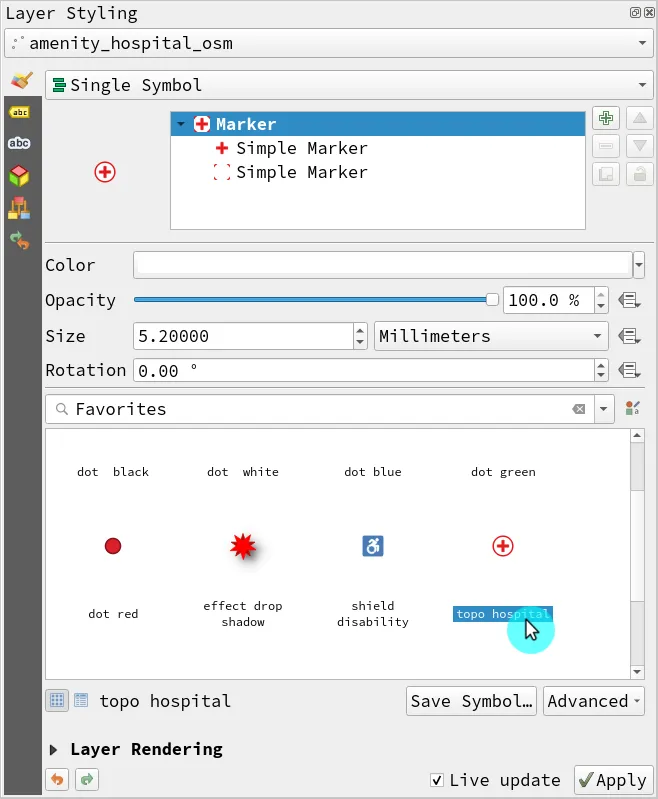The image size is (658, 799).
Task: Switch symbol list to icon view
Action: 57,701
